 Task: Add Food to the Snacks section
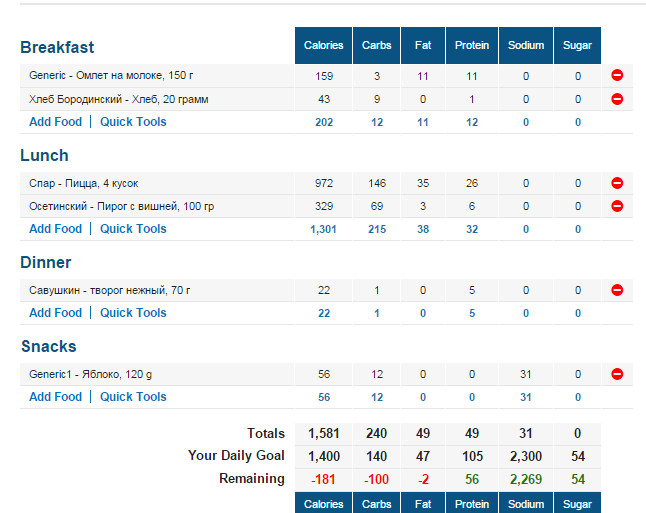point(55,397)
